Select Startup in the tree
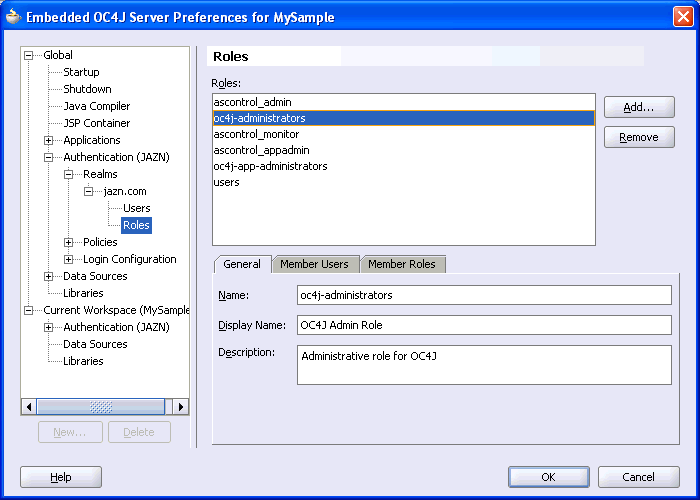700x500 pixels. [81, 72]
